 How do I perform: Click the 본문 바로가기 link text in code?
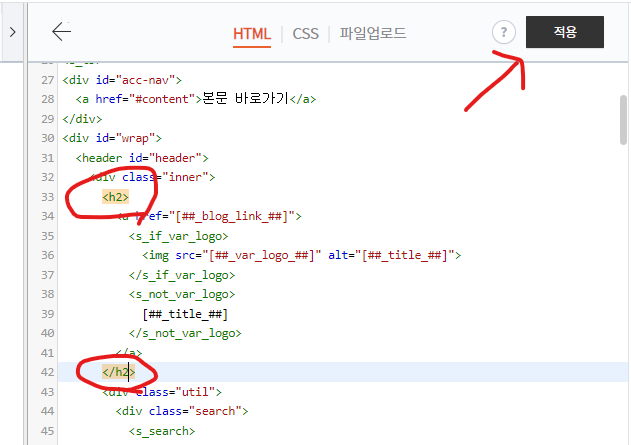tap(244, 99)
